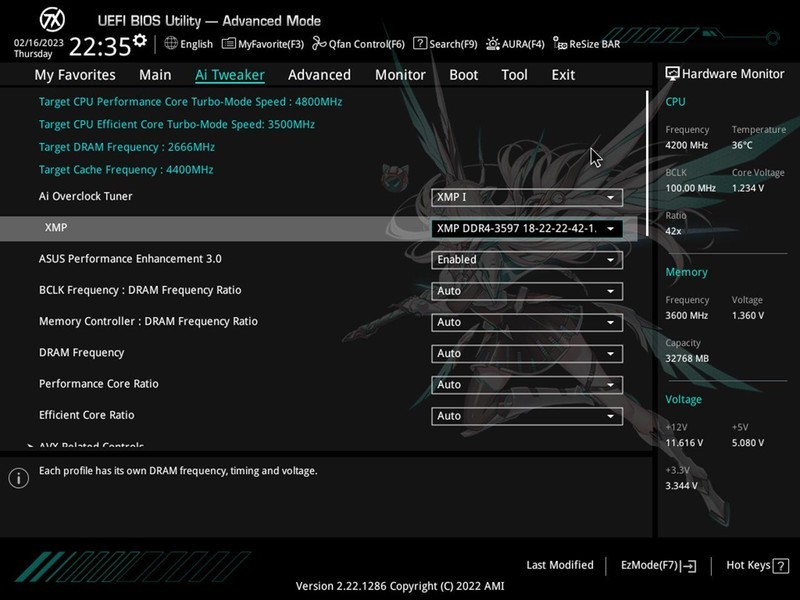Image resolution: width=800 pixels, height=600 pixels.
Task: Toggle the ReSize BAR icon
Action: click(560, 44)
